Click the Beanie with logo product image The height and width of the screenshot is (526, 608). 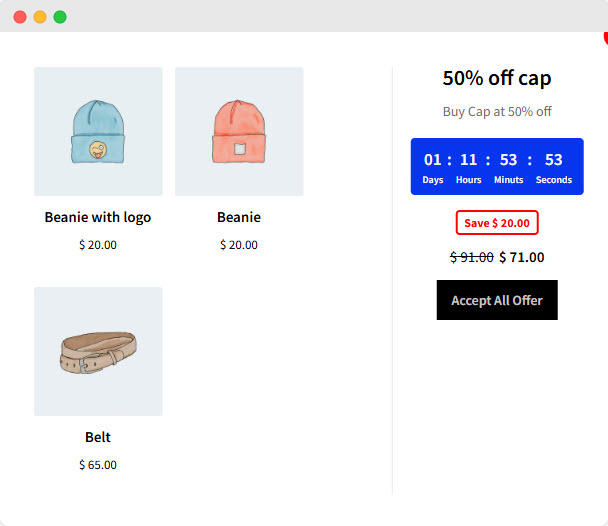98,131
